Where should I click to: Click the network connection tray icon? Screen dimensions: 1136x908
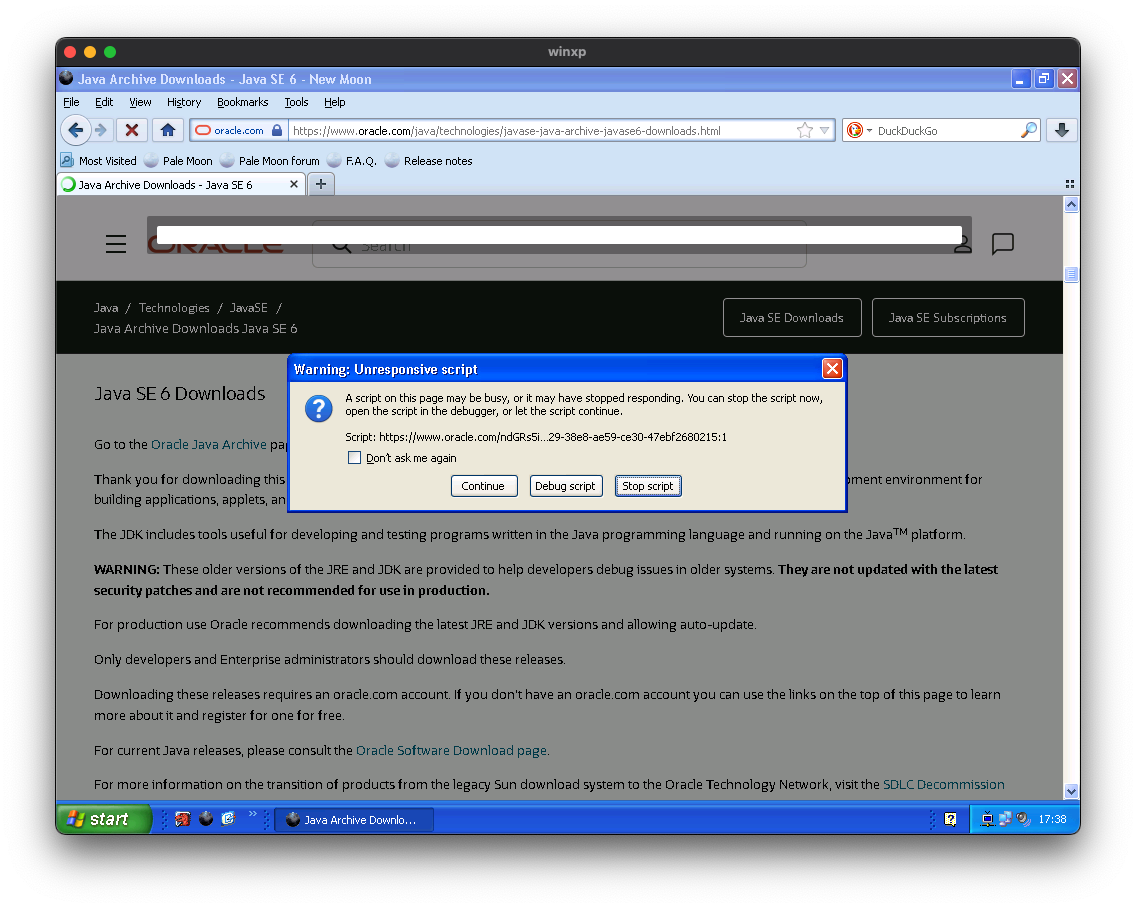point(987,819)
